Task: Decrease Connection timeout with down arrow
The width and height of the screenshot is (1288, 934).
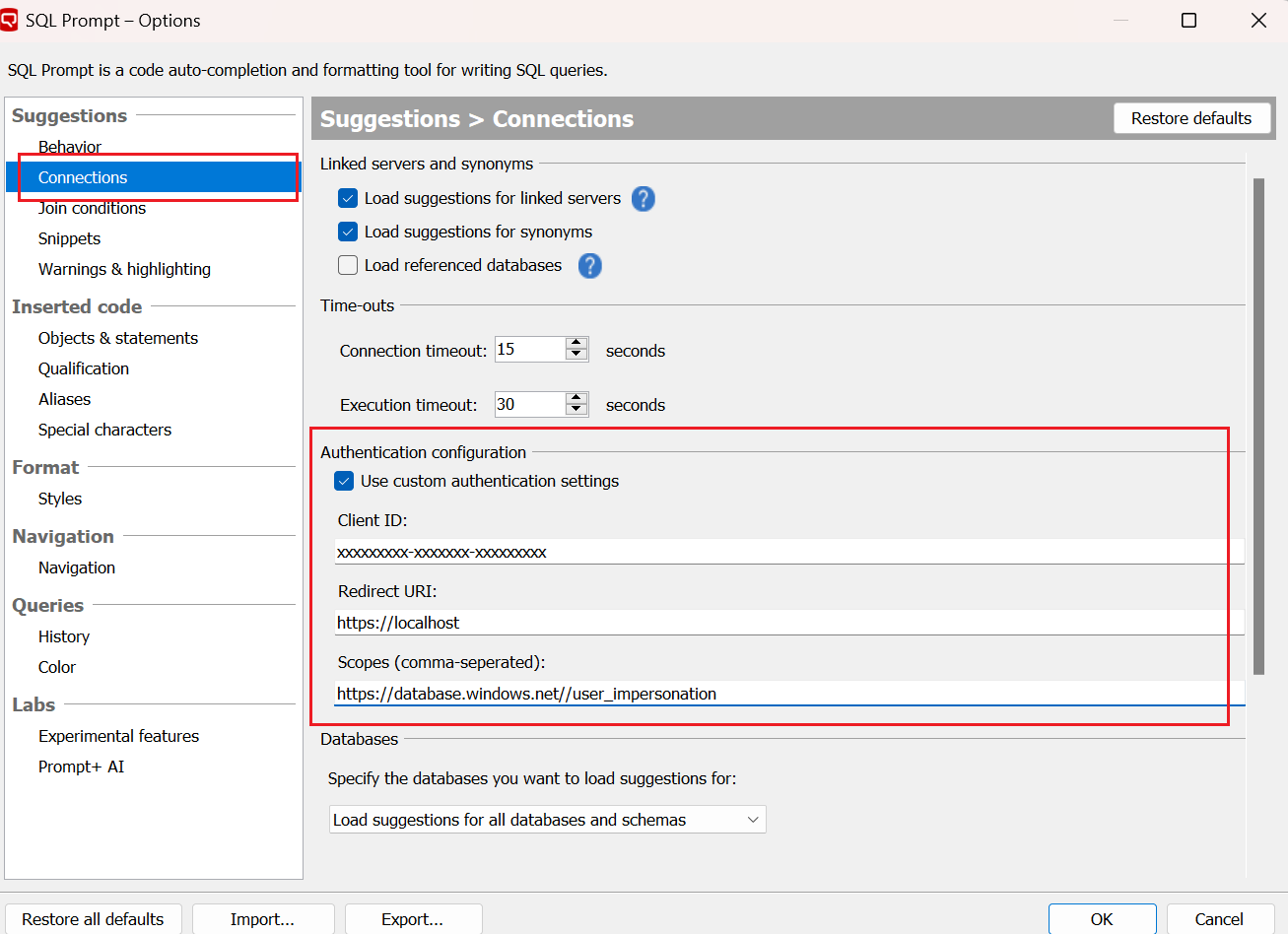Action: click(x=576, y=356)
